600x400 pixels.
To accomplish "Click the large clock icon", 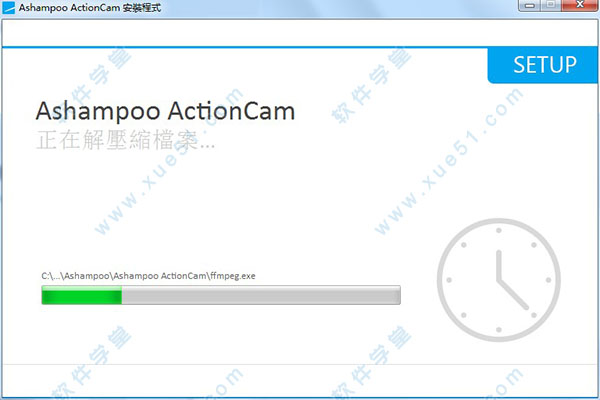I will click(x=499, y=280).
